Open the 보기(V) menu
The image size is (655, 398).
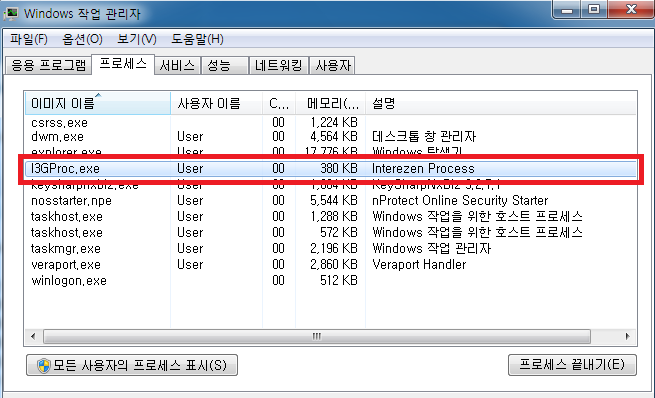point(137,39)
